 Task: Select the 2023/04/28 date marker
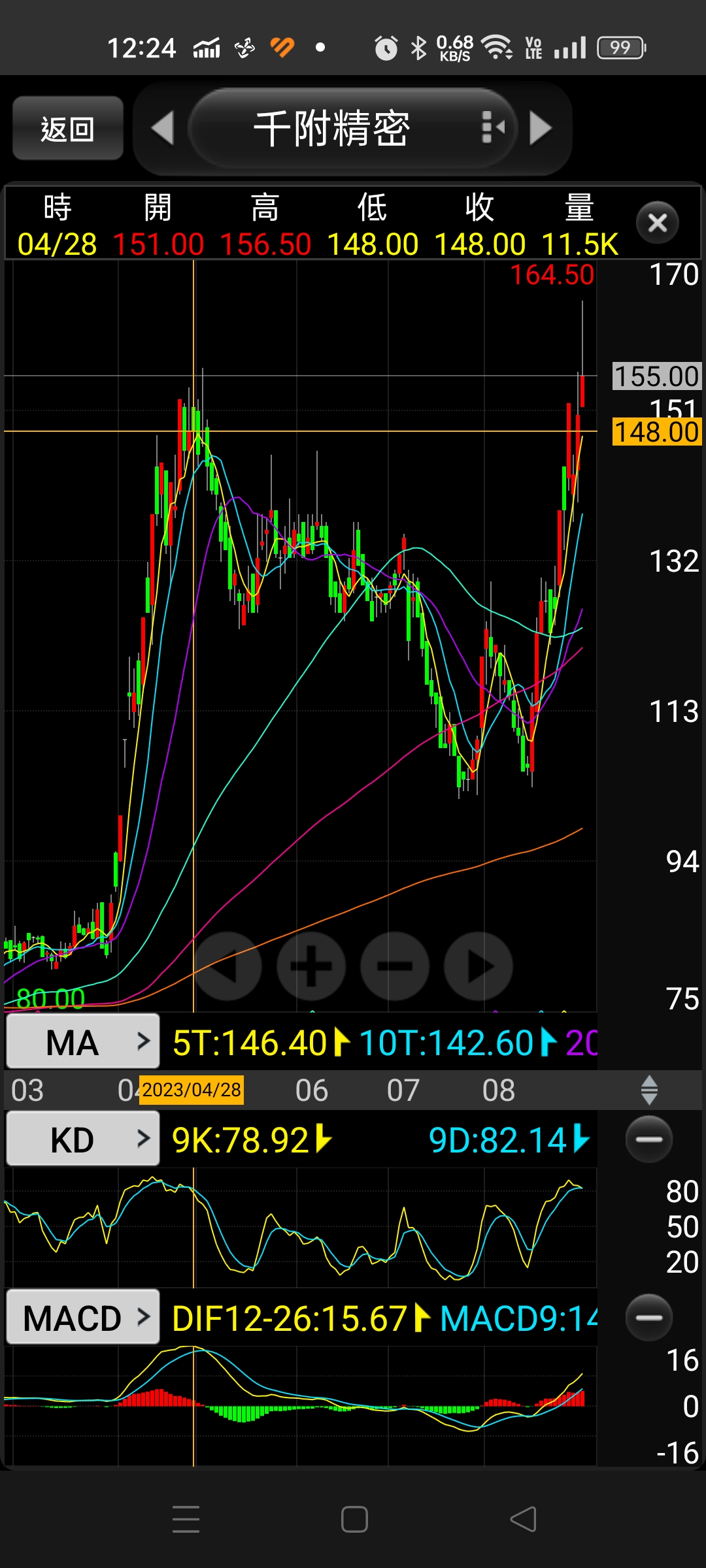click(192, 1090)
